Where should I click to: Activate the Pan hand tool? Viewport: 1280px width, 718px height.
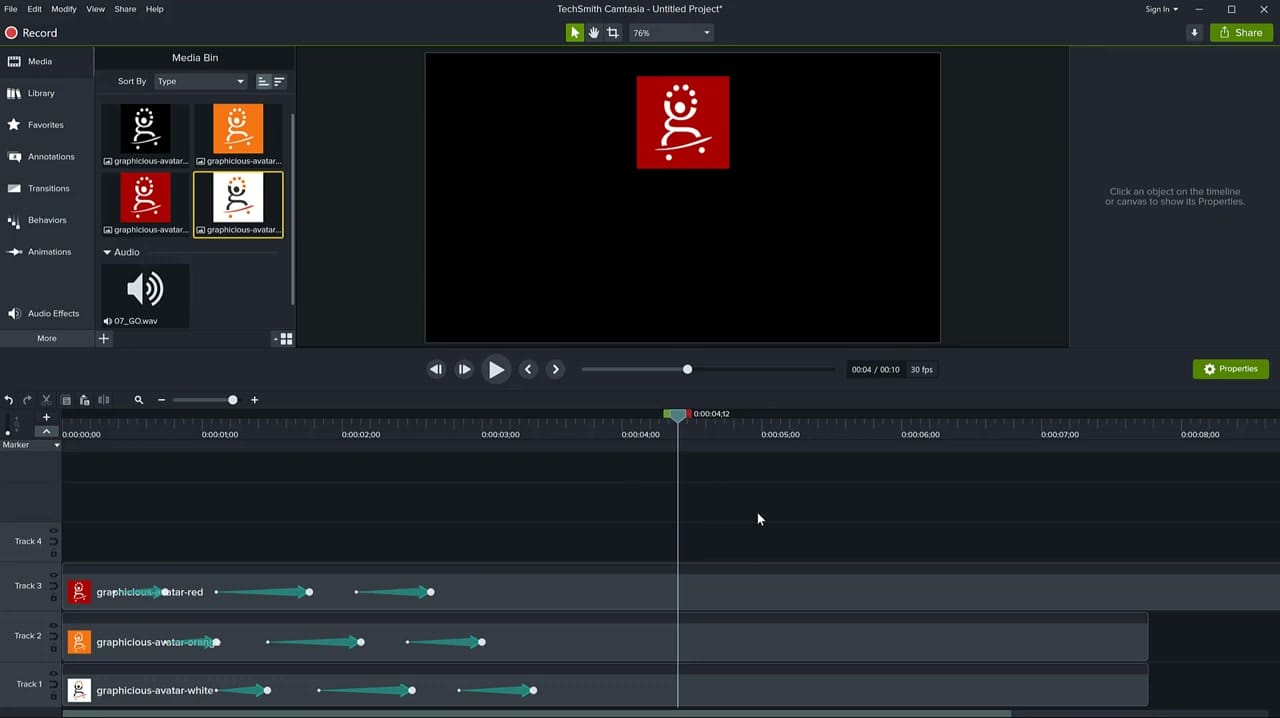593,32
